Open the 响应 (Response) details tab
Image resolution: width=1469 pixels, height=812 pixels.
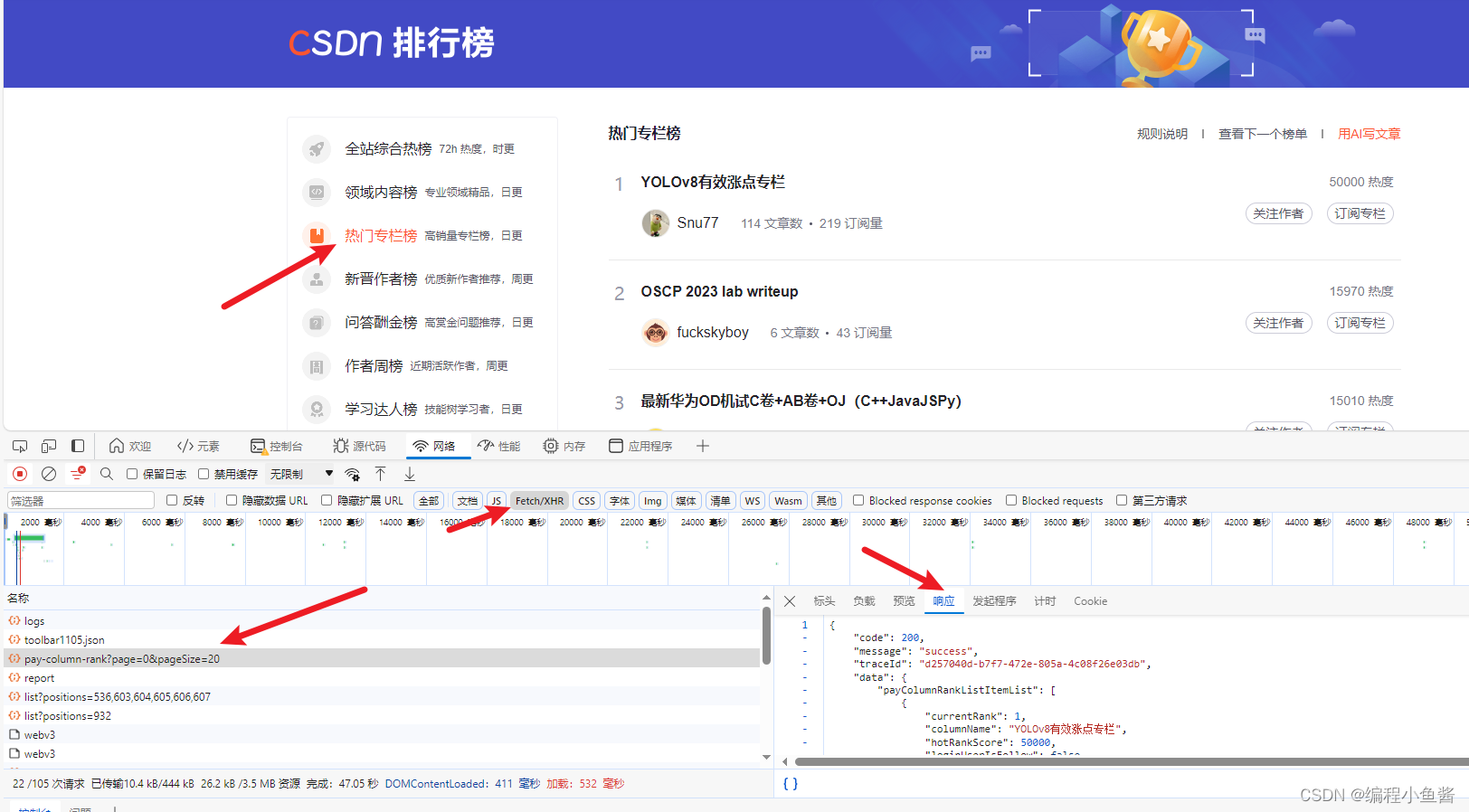pyautogui.click(x=943, y=600)
